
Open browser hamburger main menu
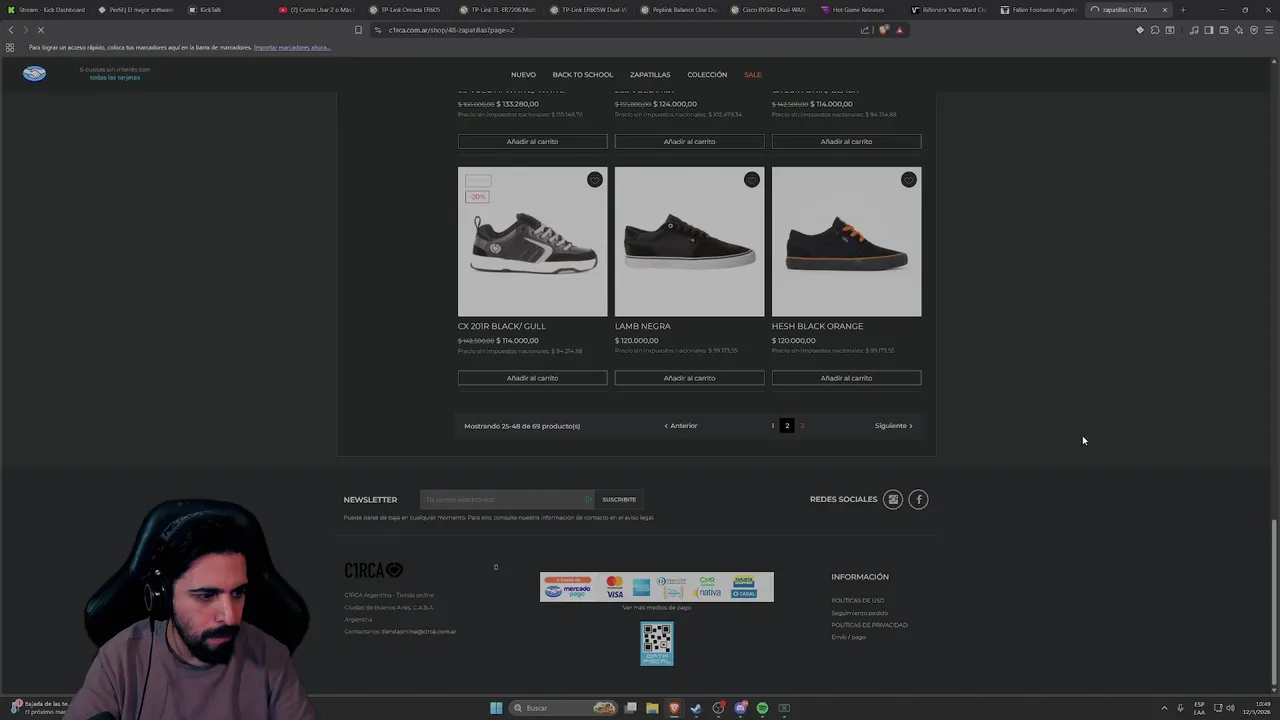pyautogui.click(x=1269, y=30)
